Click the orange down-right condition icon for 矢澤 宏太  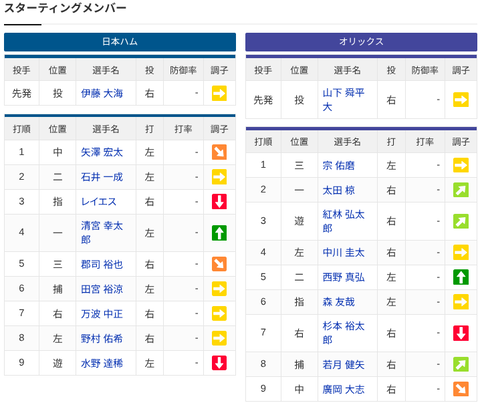(x=219, y=152)
